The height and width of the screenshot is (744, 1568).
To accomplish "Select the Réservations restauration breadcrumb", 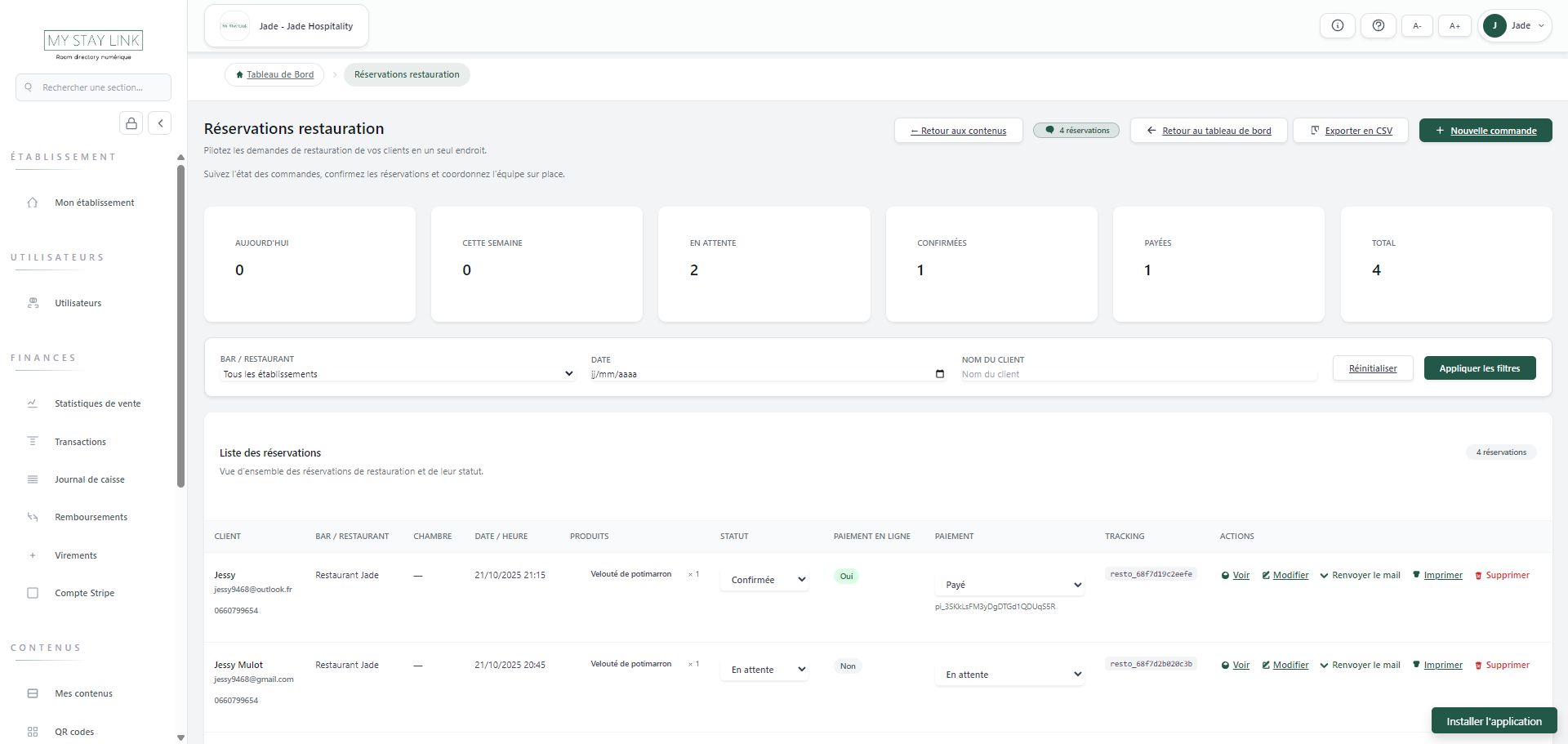I will pyautogui.click(x=406, y=74).
